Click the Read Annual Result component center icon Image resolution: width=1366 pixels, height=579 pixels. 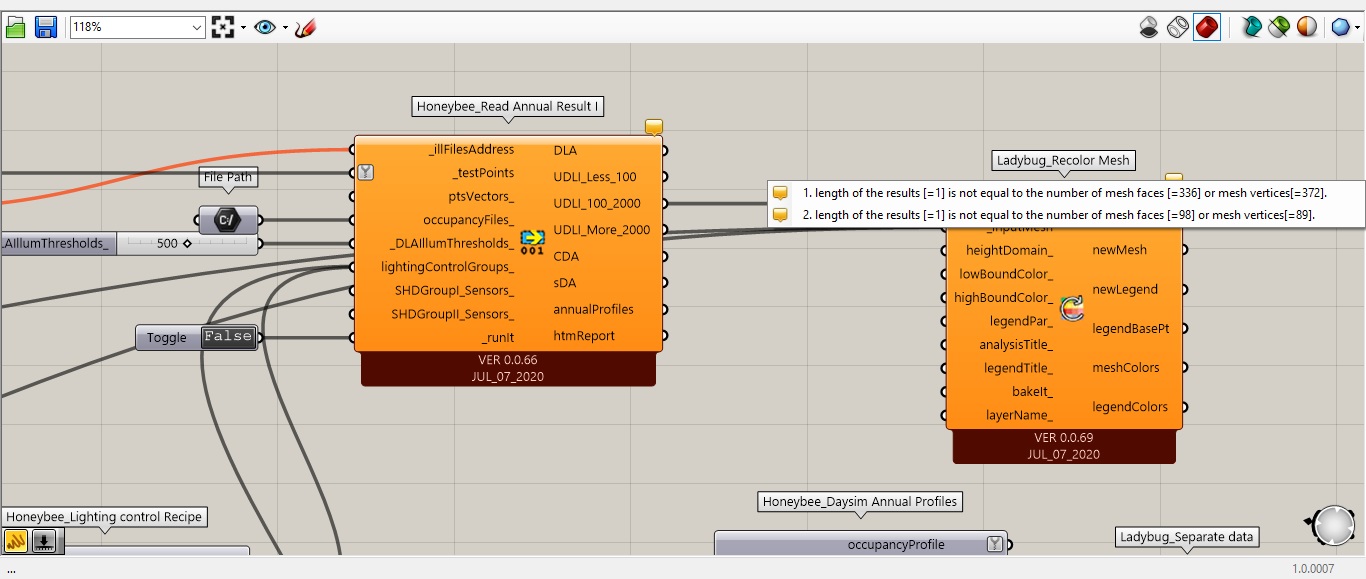[533, 242]
